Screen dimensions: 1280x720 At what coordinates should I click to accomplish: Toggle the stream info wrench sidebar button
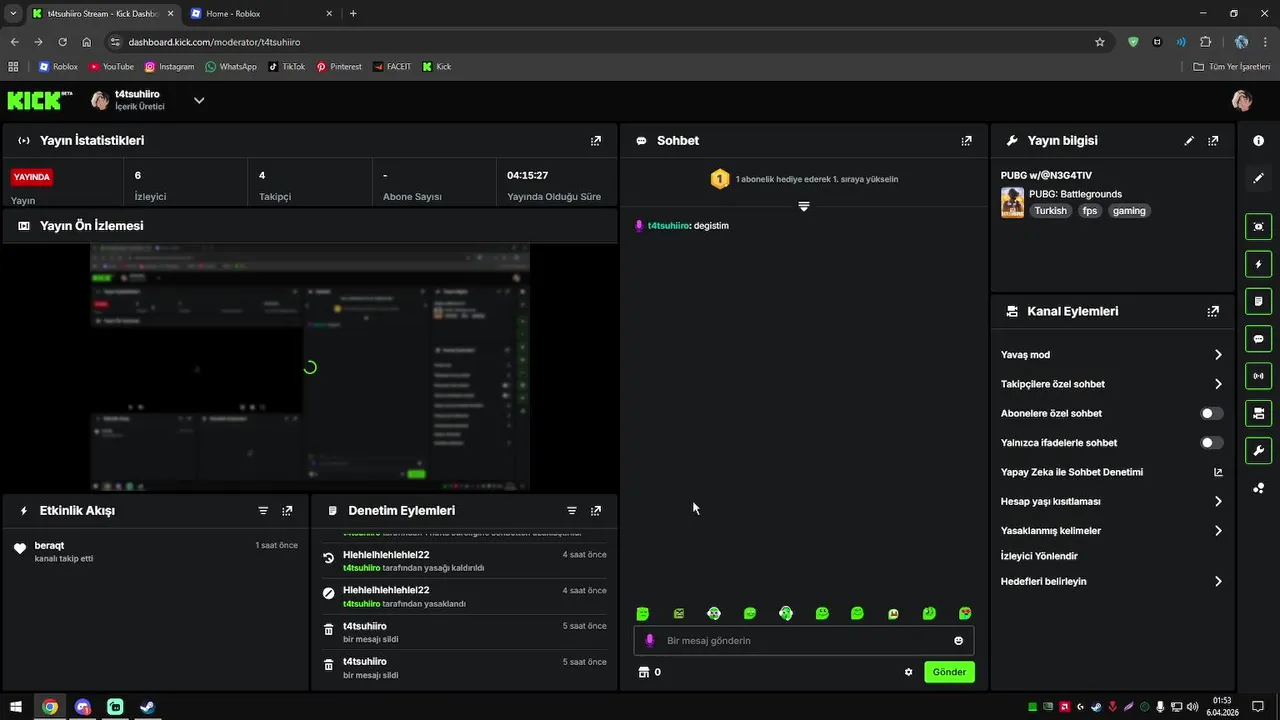[1258, 450]
